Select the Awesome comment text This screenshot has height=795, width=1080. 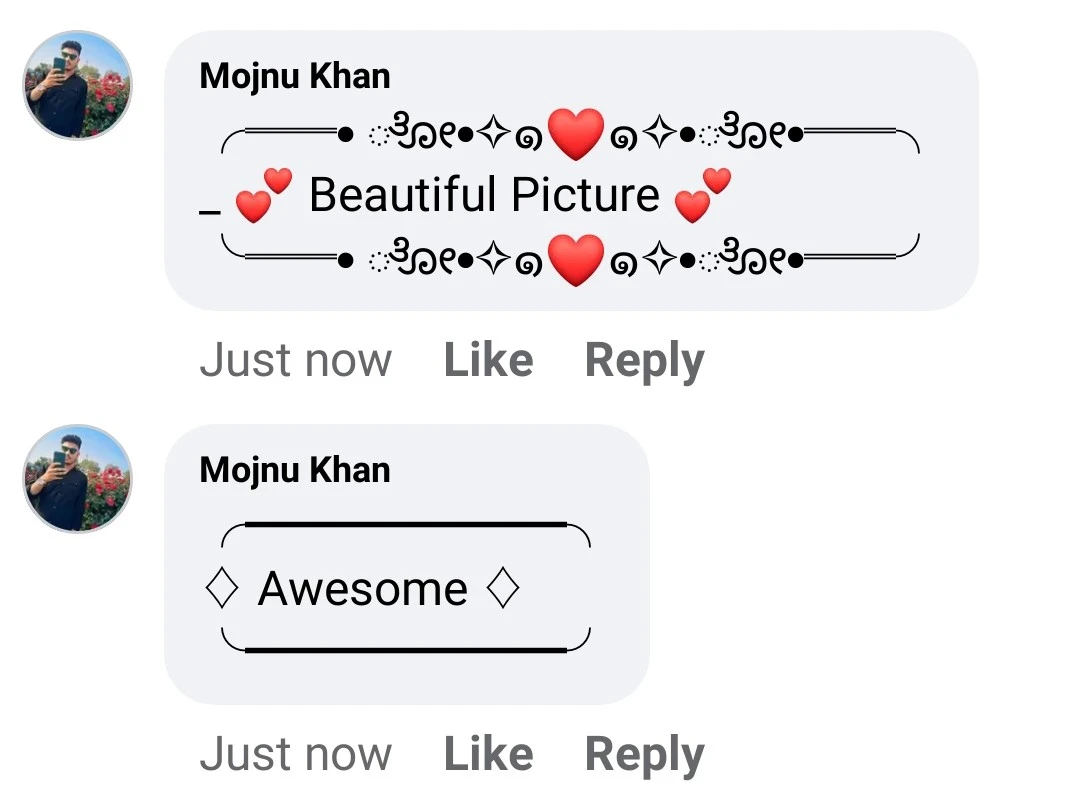point(363,589)
